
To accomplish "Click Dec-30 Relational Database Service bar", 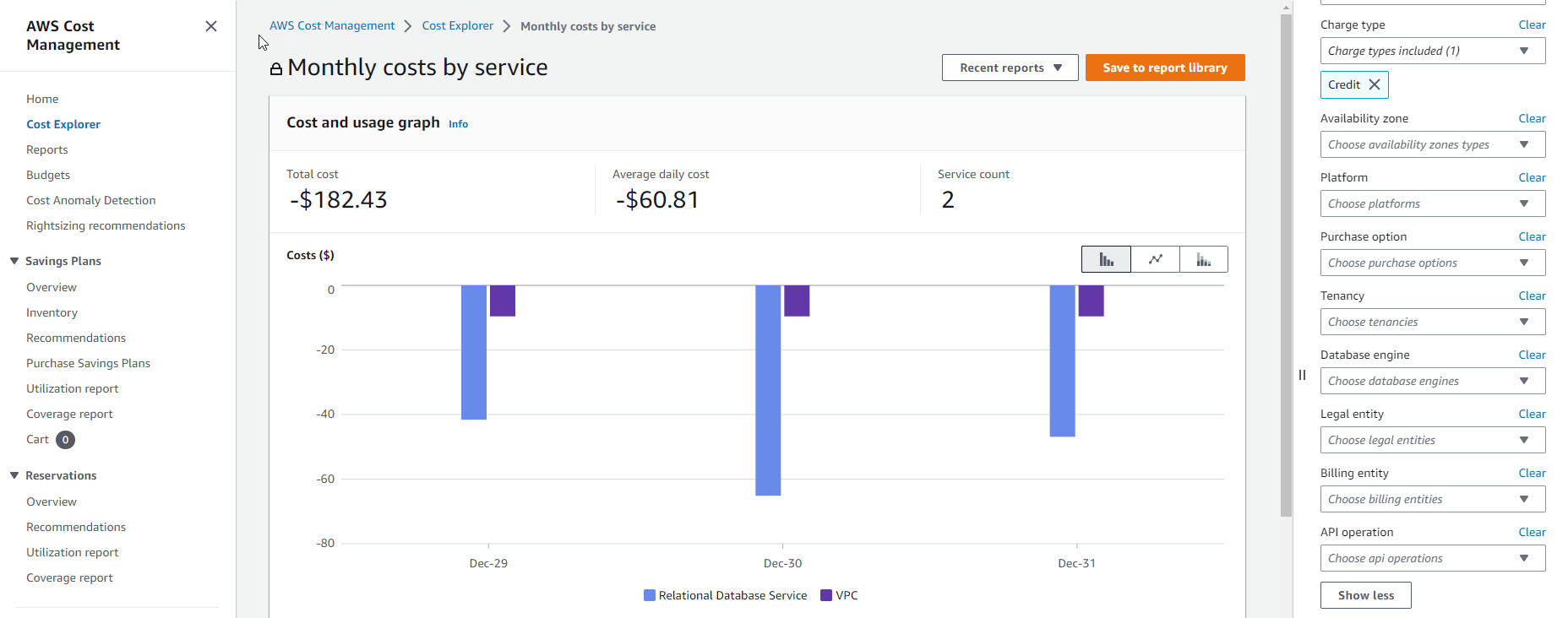I will coord(768,390).
